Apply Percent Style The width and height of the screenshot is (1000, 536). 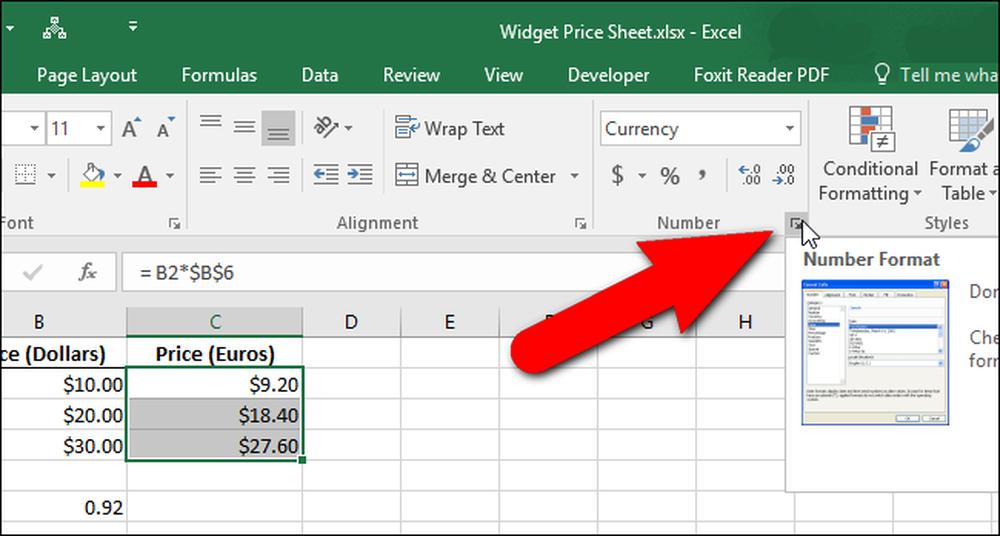[x=670, y=175]
